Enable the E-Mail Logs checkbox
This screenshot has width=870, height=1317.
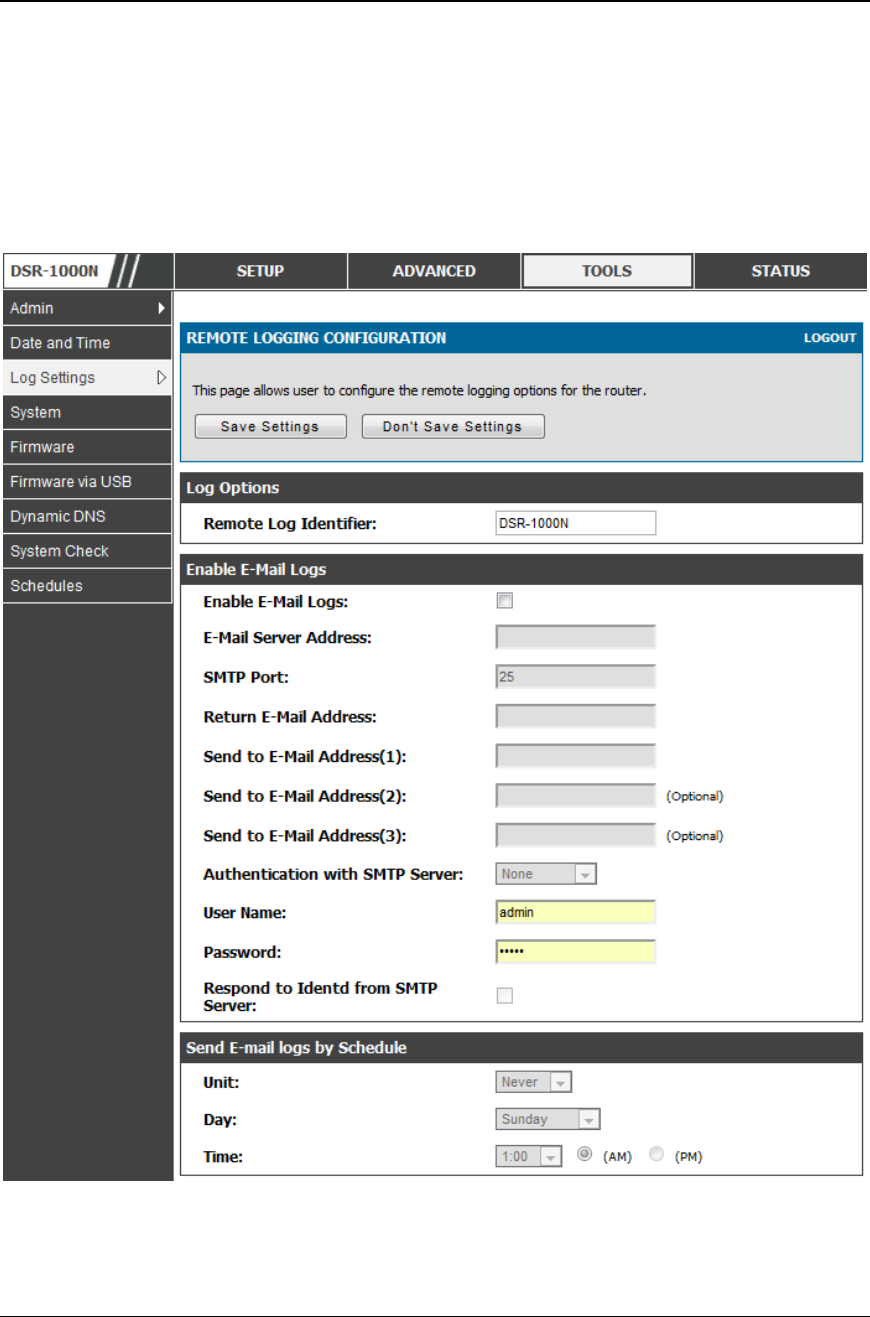(x=505, y=601)
